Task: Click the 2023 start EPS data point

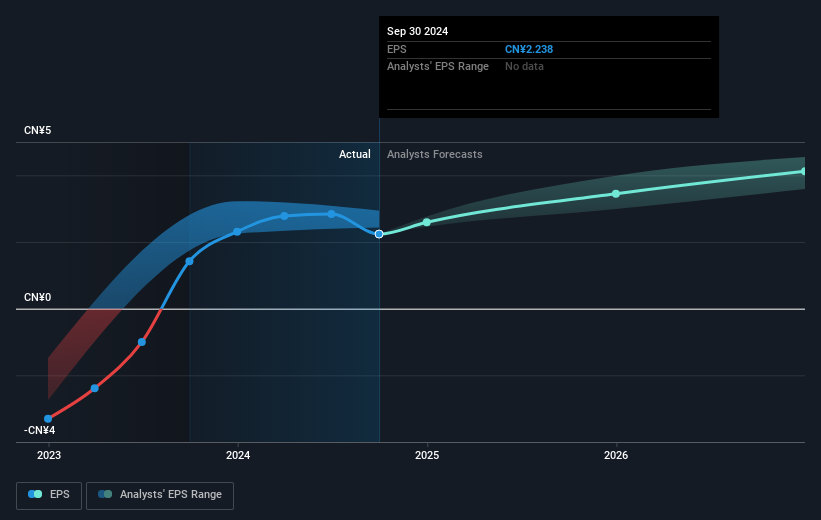Action: tap(48, 418)
